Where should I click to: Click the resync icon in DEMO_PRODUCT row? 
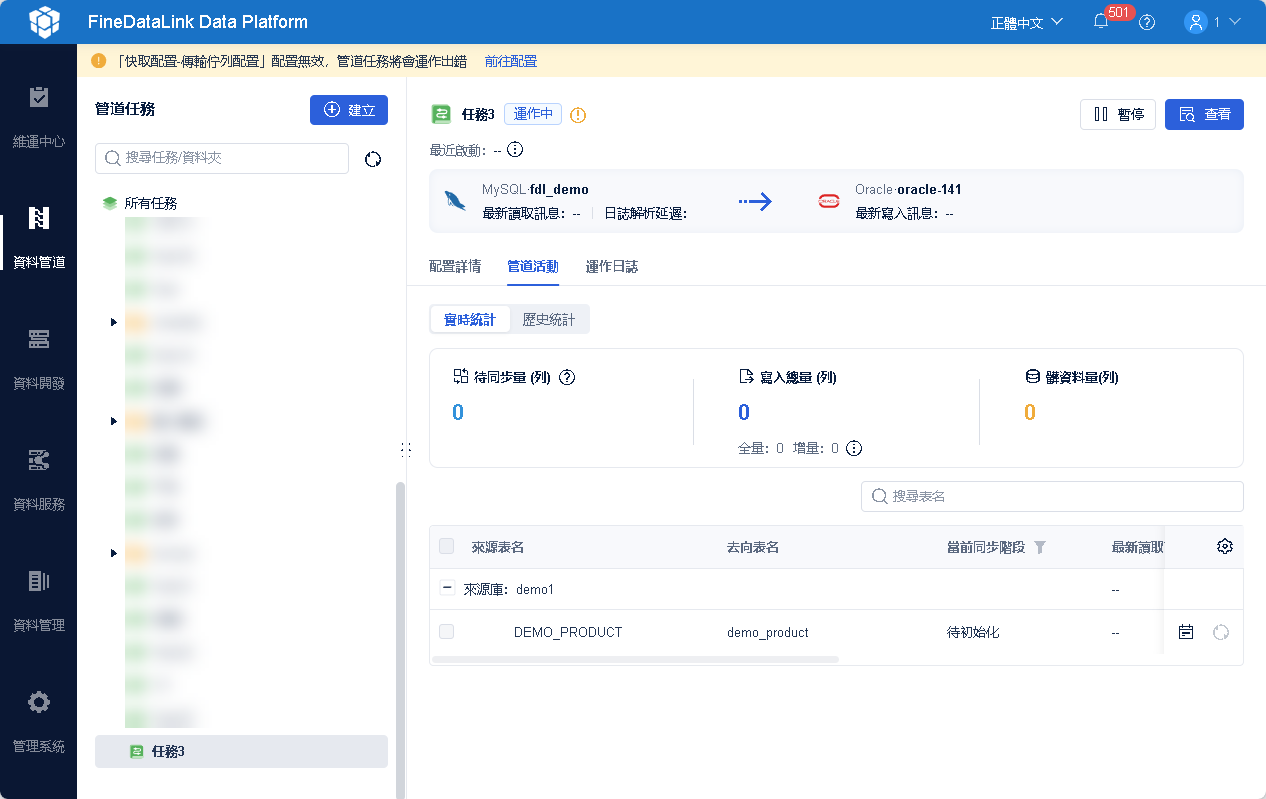pyautogui.click(x=1220, y=632)
